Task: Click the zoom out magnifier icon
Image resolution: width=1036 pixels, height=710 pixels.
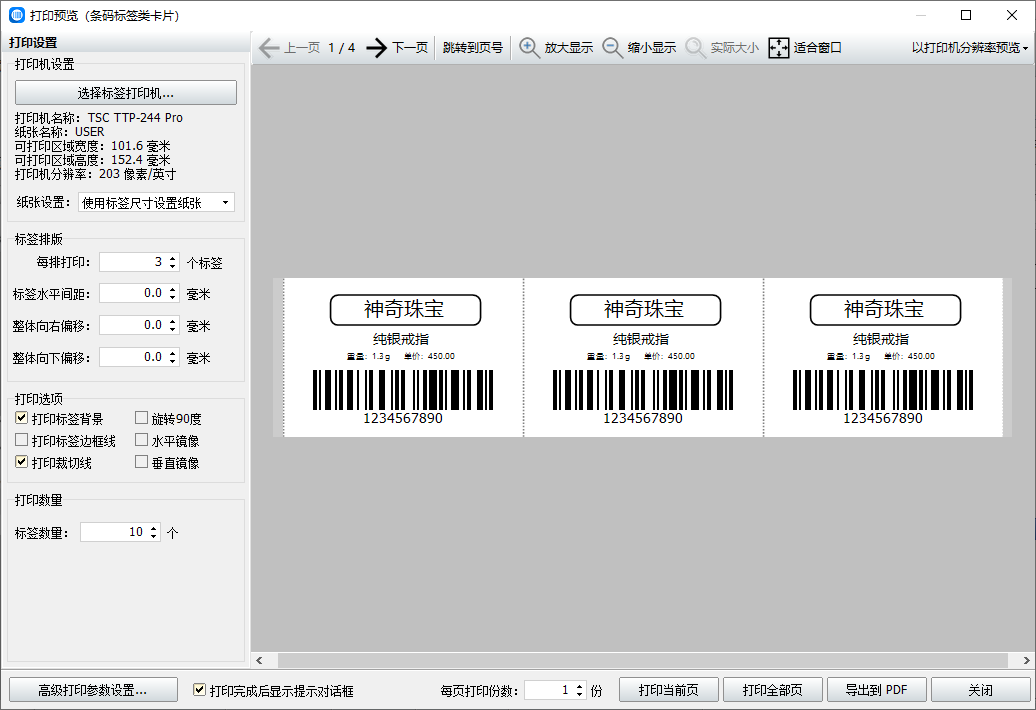Action: pos(613,48)
